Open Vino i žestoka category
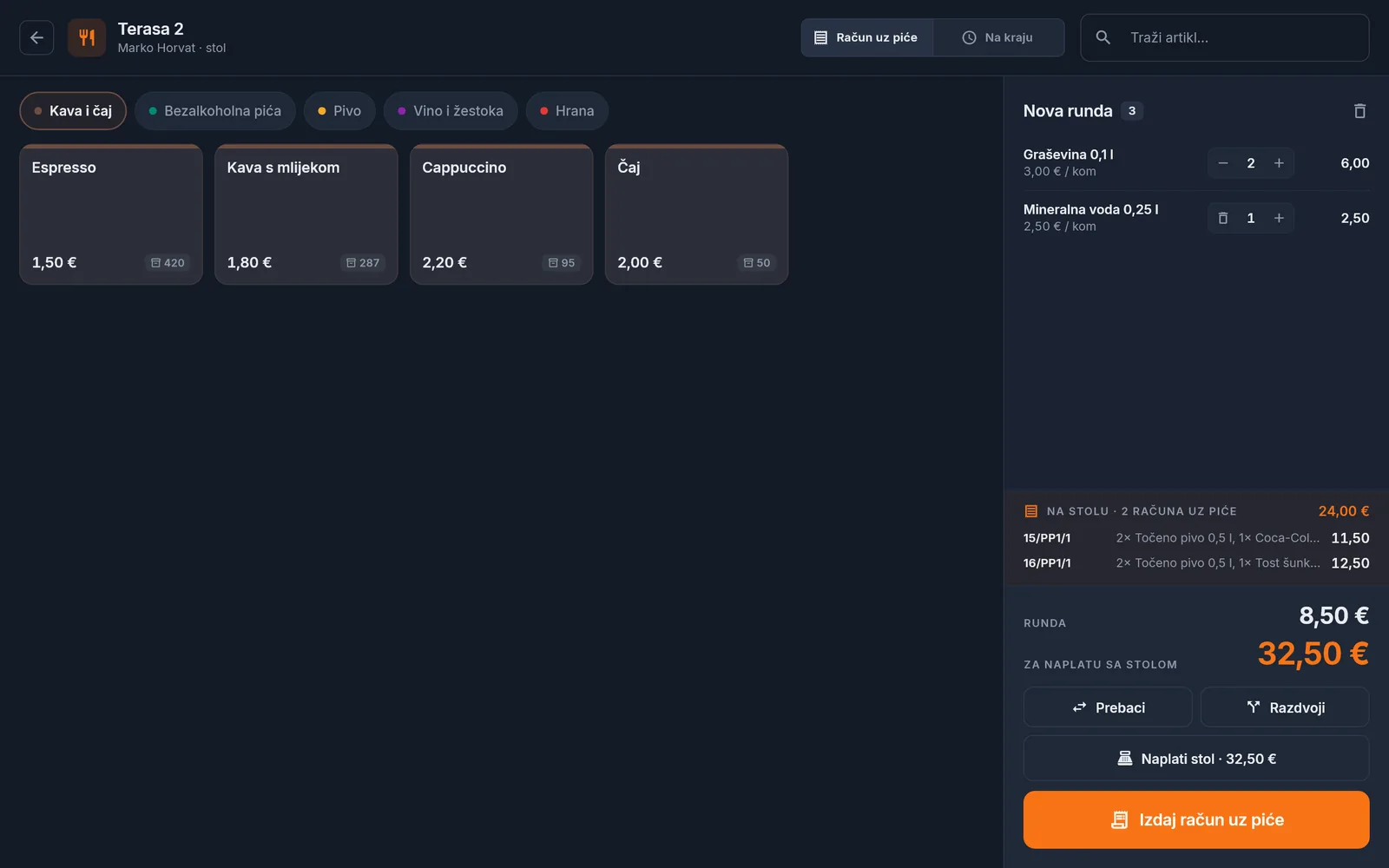Screen dimensions: 1389x868 pos(451,111)
